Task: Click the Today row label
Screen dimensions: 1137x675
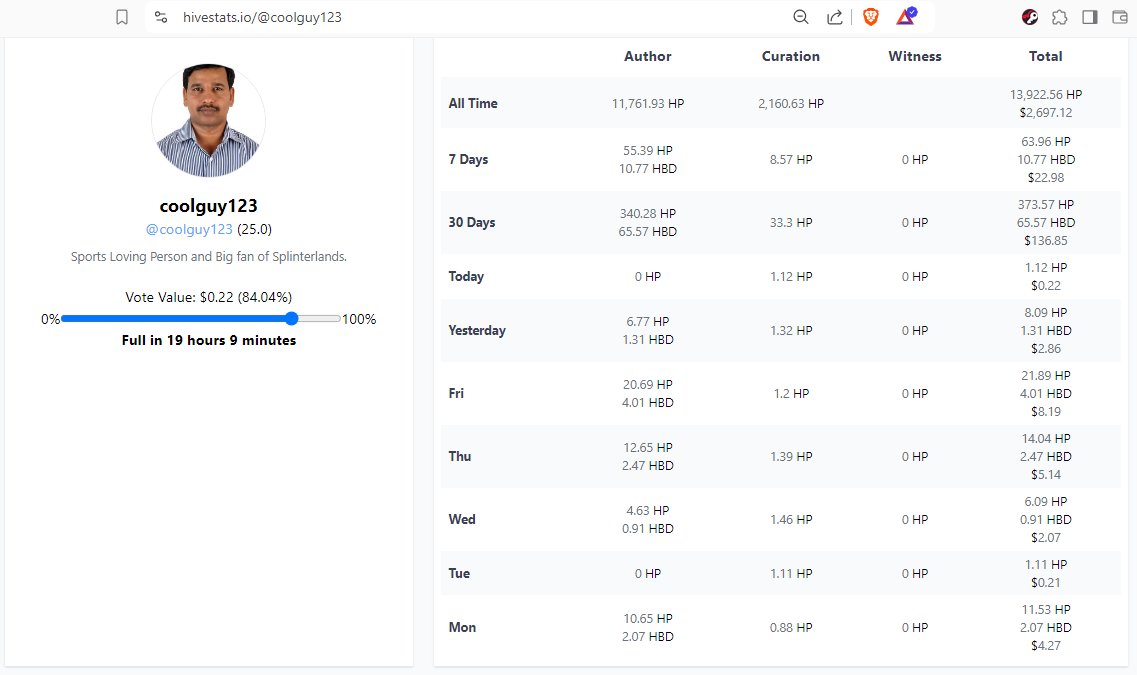Action: click(x=466, y=276)
